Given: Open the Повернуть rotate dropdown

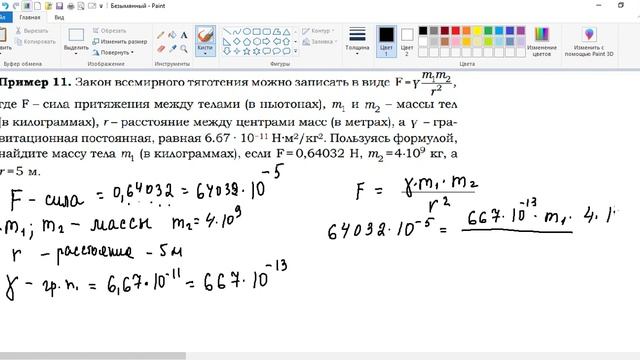Looking at the screenshot, I should pyautogui.click(x=113, y=53).
